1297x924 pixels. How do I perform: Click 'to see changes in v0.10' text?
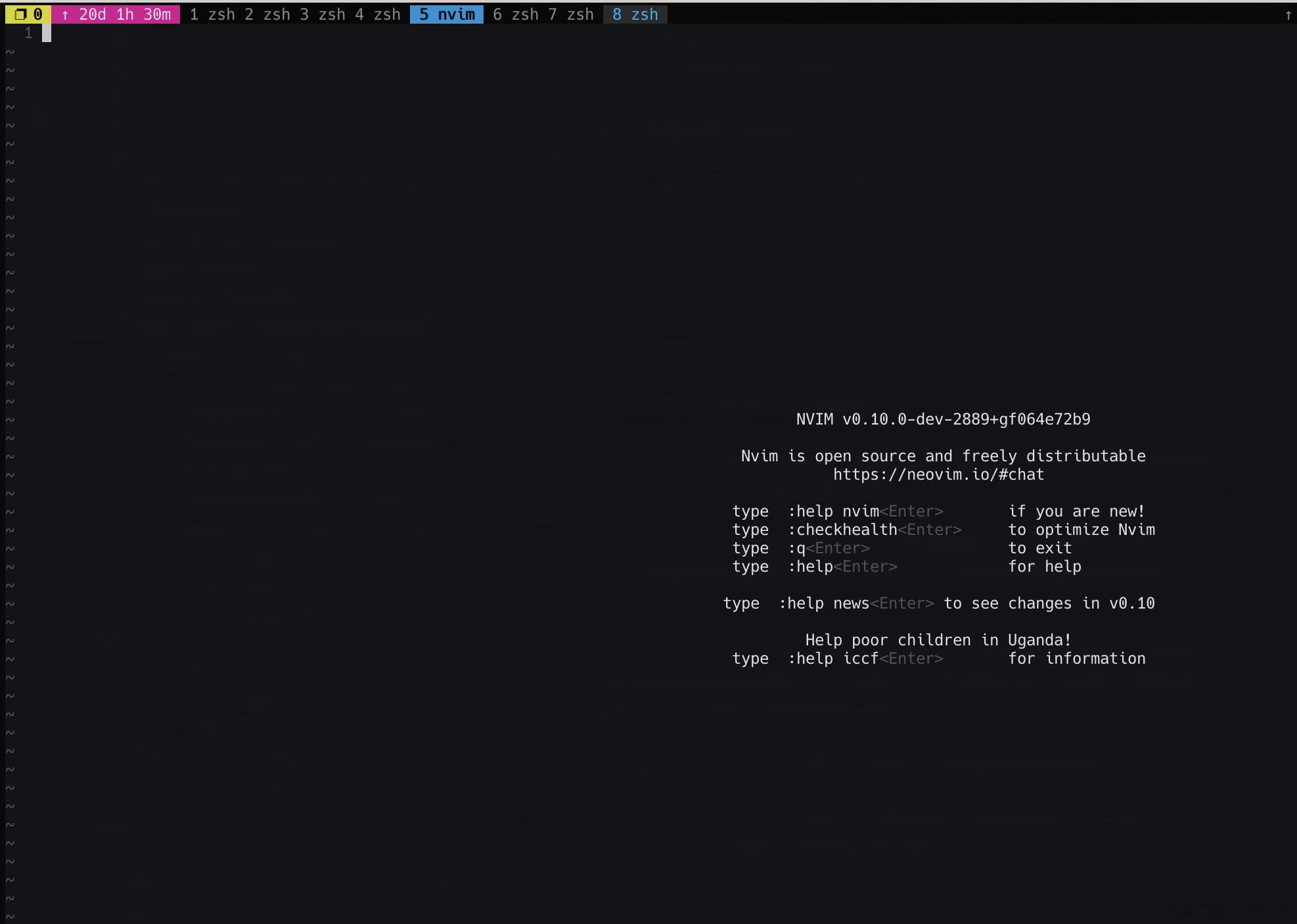[x=1049, y=603]
